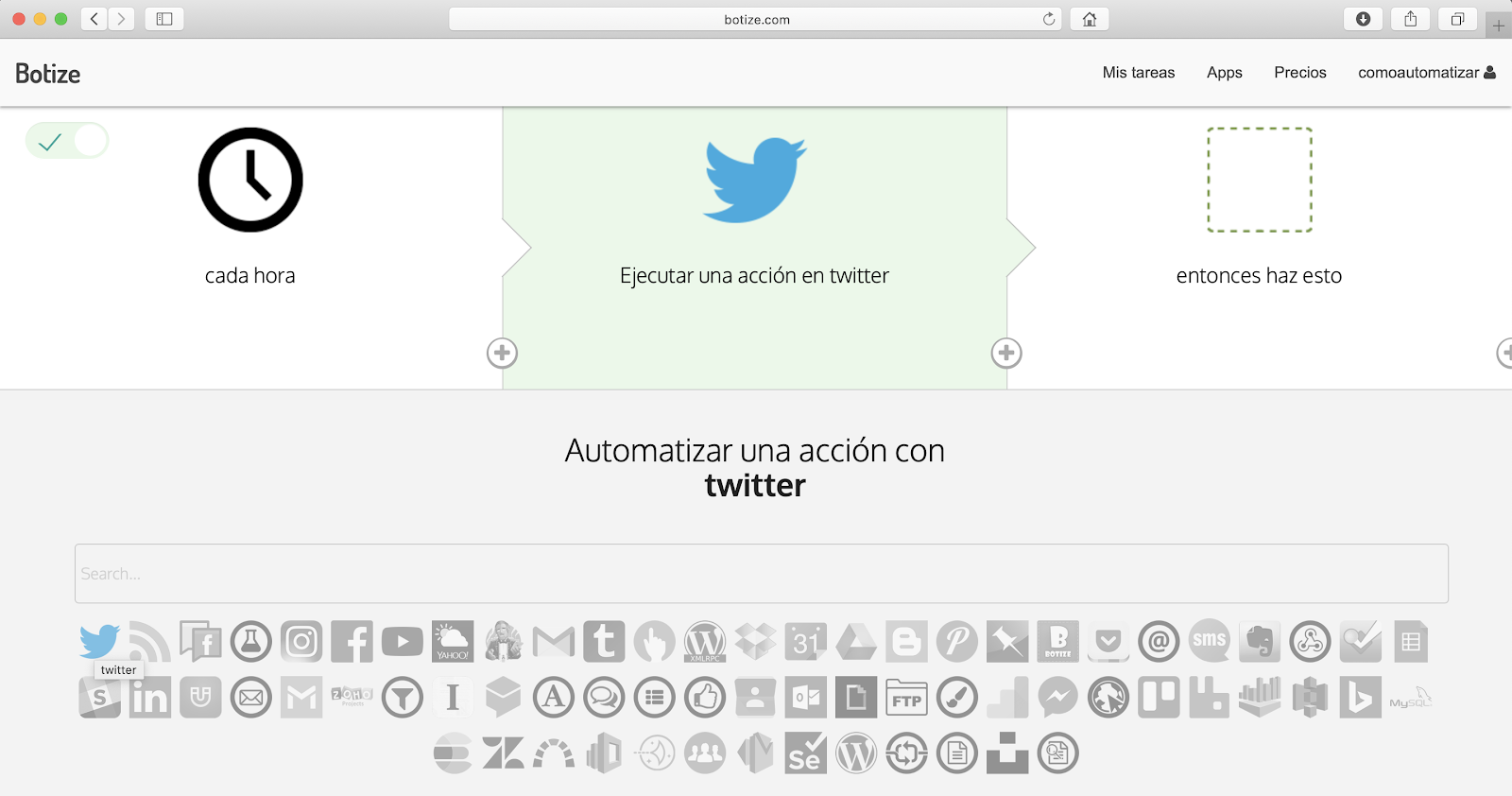Open the Apps menu item
1512x796 pixels.
pyautogui.click(x=1225, y=73)
